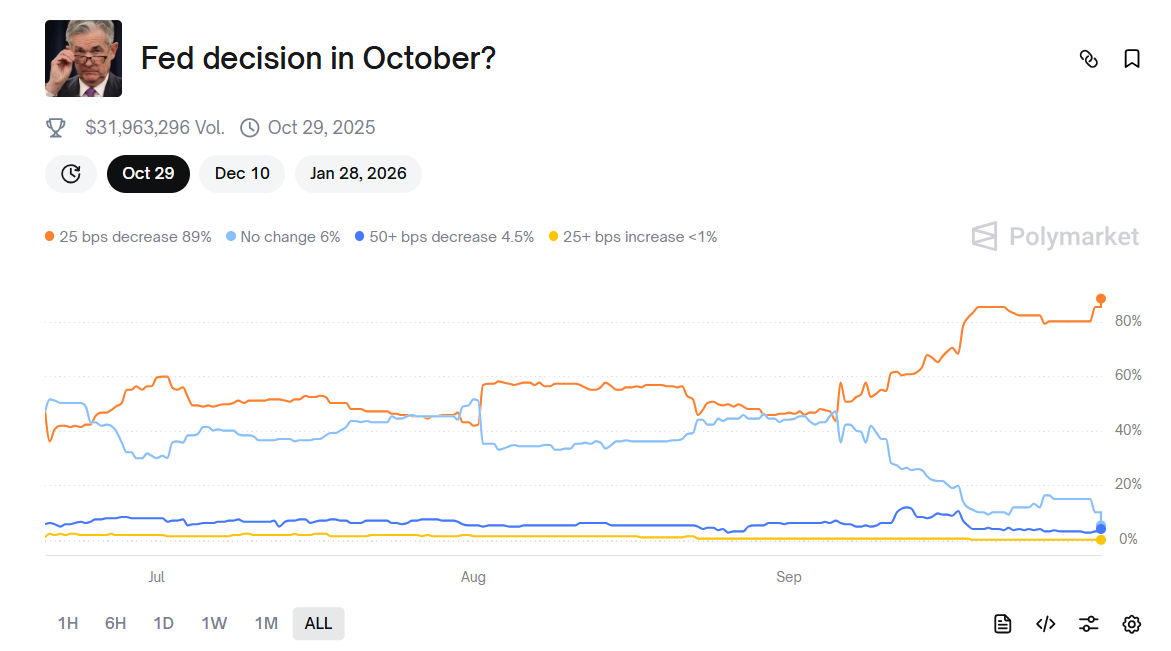Image resolution: width=1171 pixels, height=651 pixels.
Task: Bookmark this Fed decision market
Action: [1132, 59]
